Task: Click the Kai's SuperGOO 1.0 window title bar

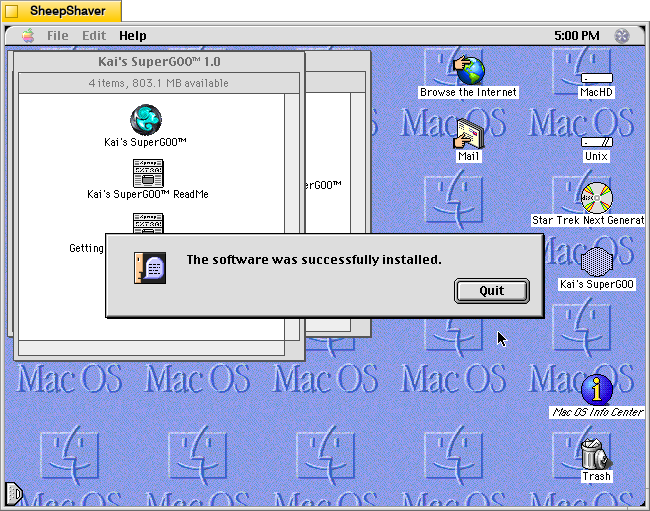Action: point(159,62)
